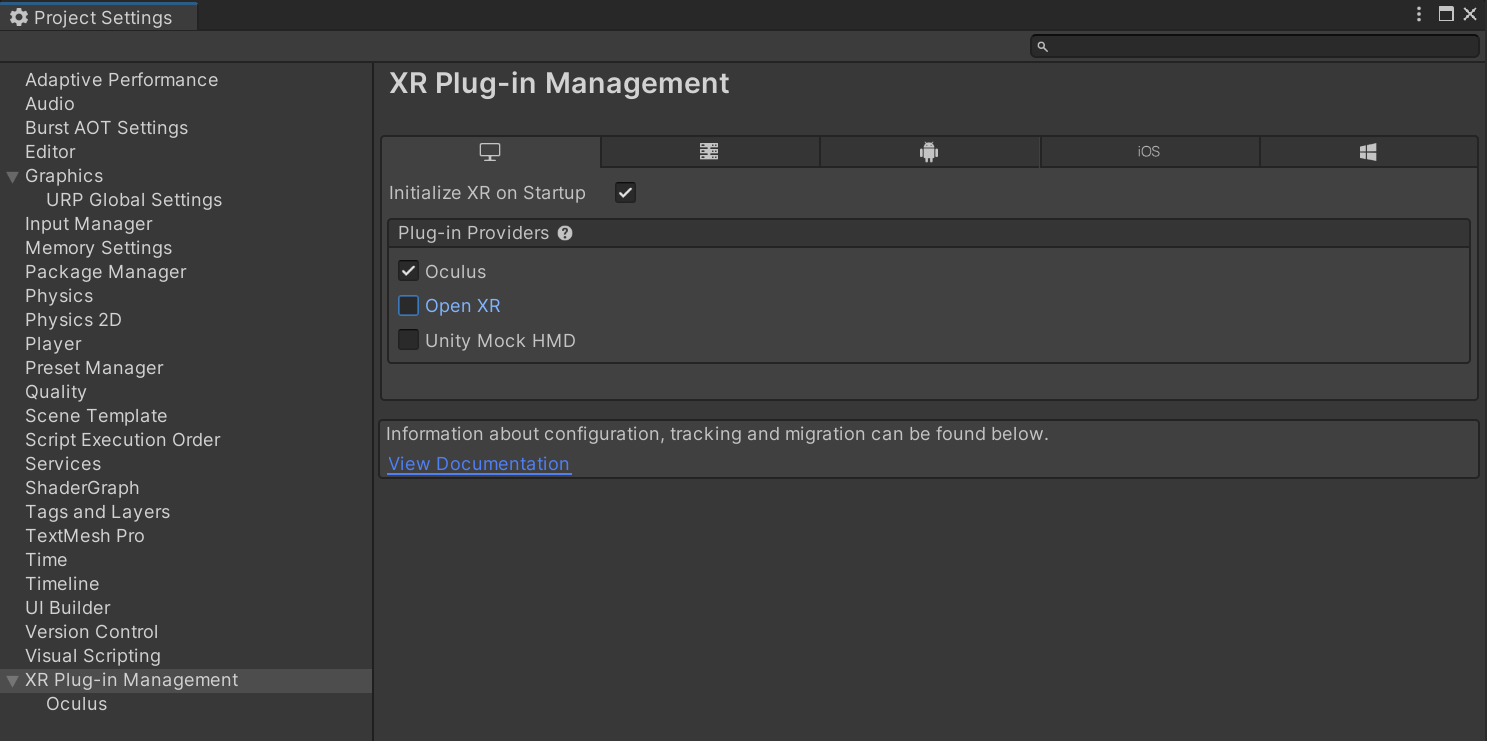The image size is (1487, 741).
Task: Open Visual Scripting settings
Action: 93,656
